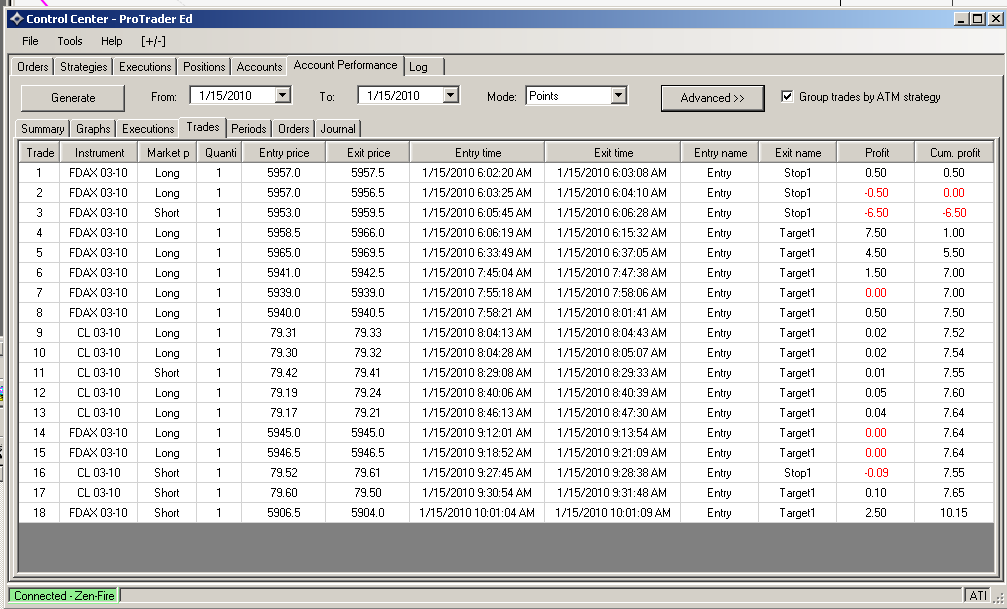Select trade 3 profit value -6.50

click(876, 213)
